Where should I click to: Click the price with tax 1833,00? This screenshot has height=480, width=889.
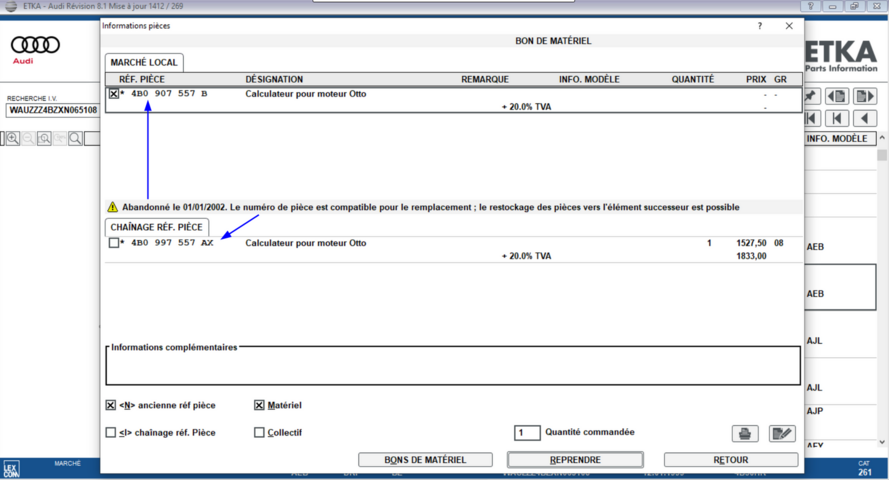pos(751,256)
